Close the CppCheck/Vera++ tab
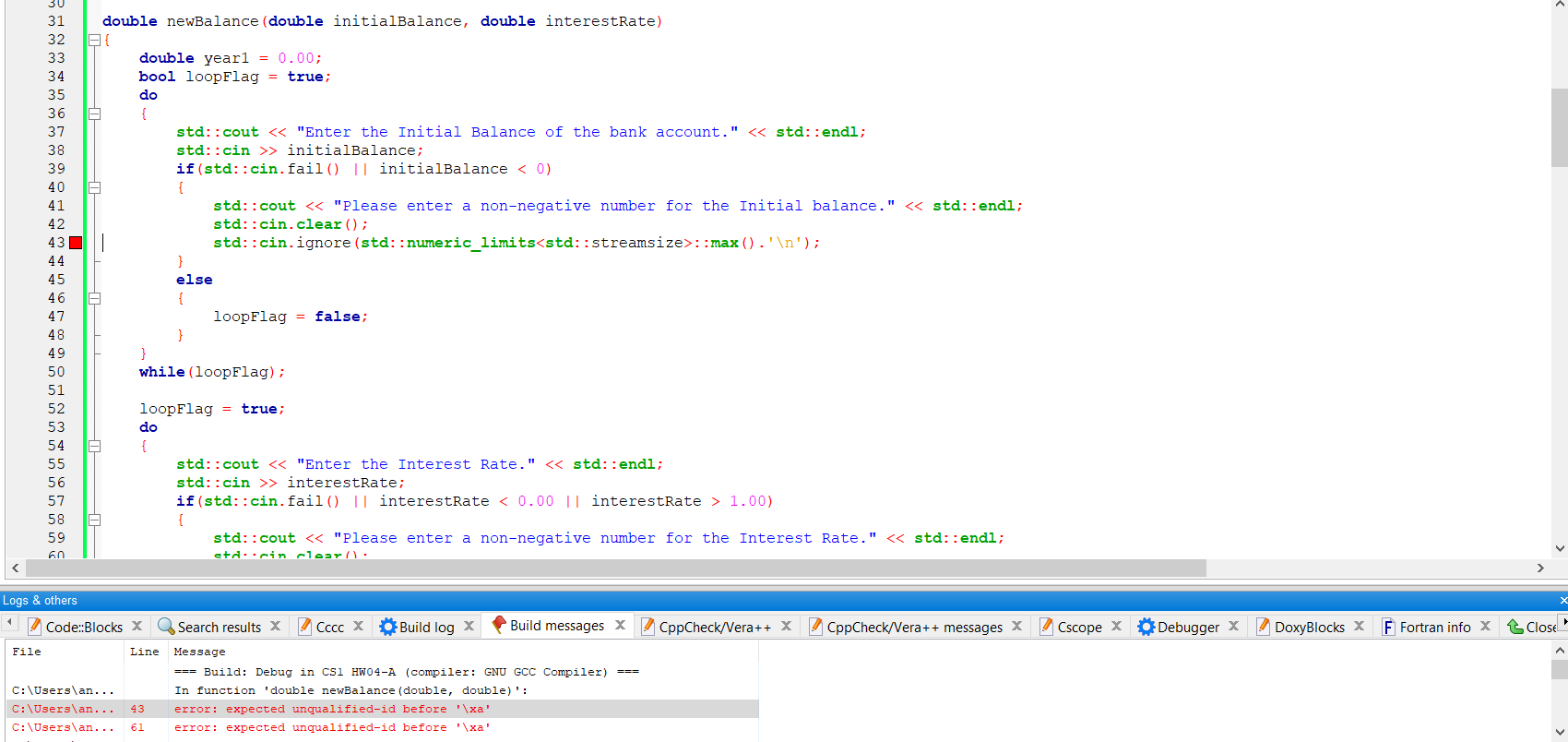Viewport: 1568px width, 742px height. click(787, 626)
